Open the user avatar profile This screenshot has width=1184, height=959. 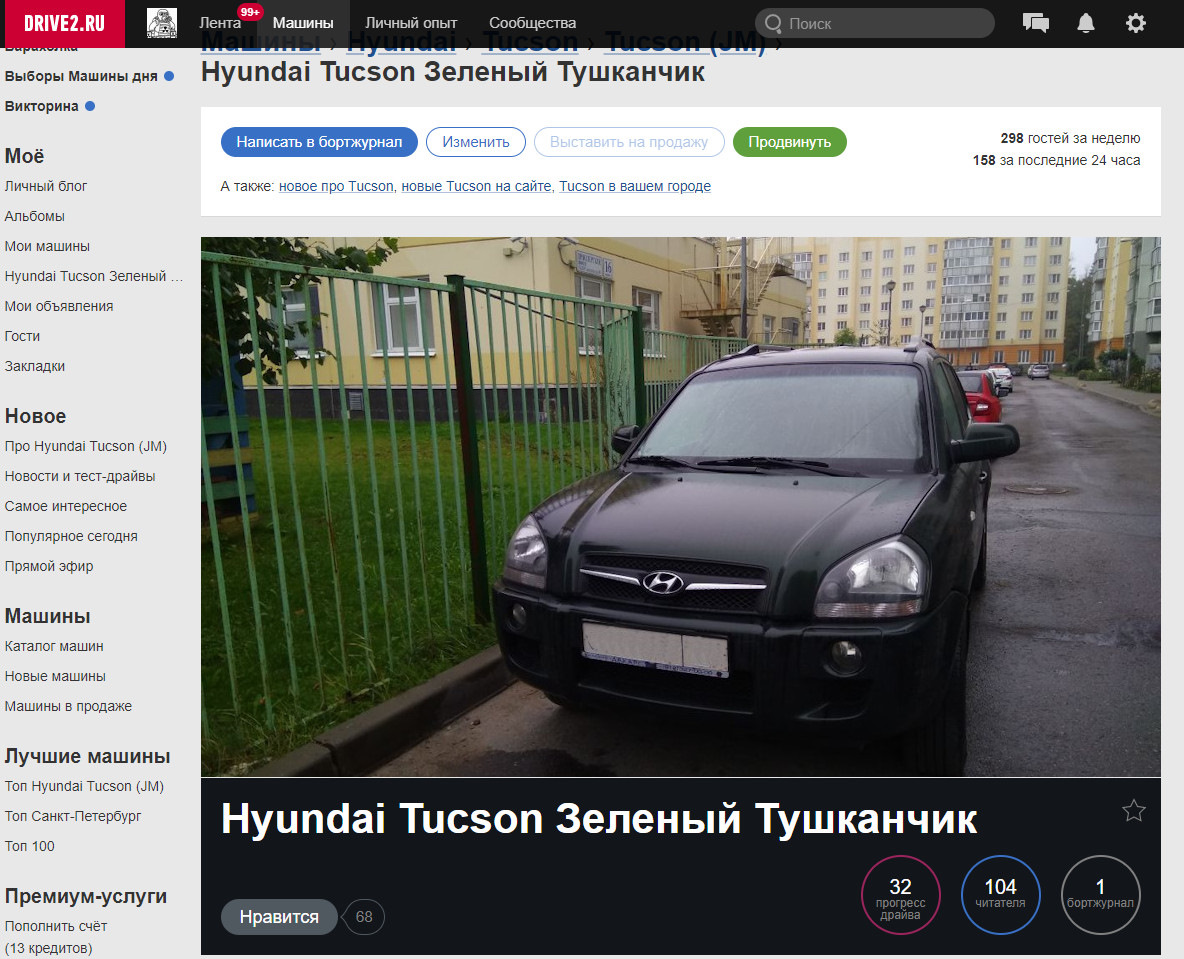162,23
